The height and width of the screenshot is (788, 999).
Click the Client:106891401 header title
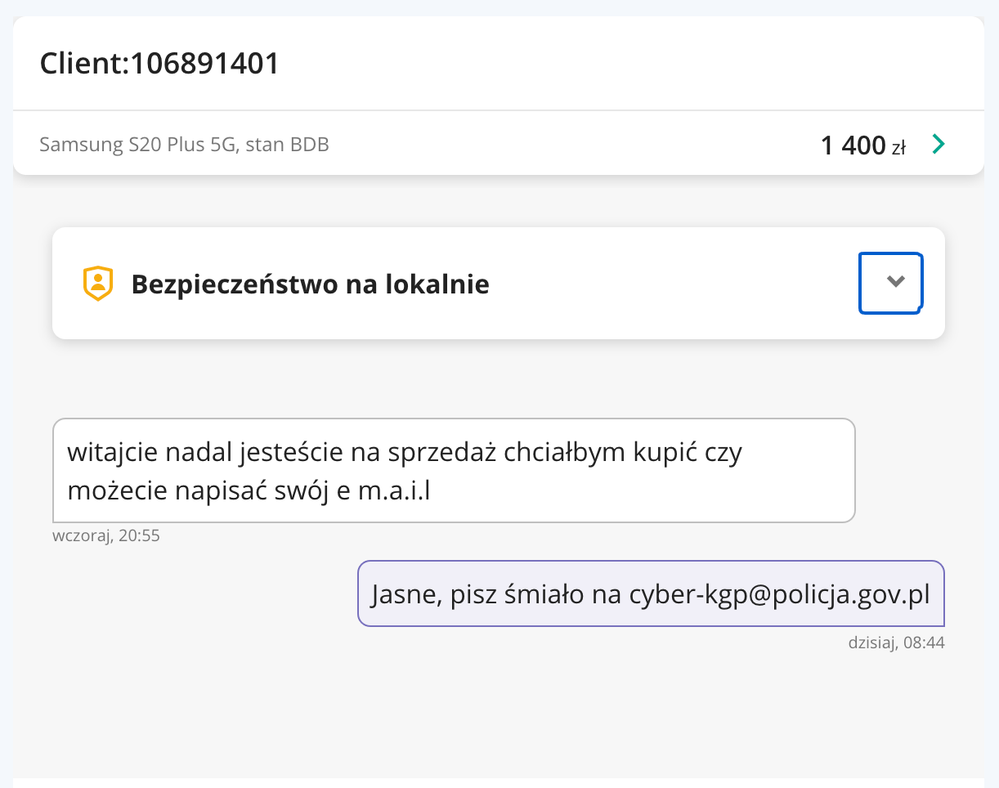(159, 64)
